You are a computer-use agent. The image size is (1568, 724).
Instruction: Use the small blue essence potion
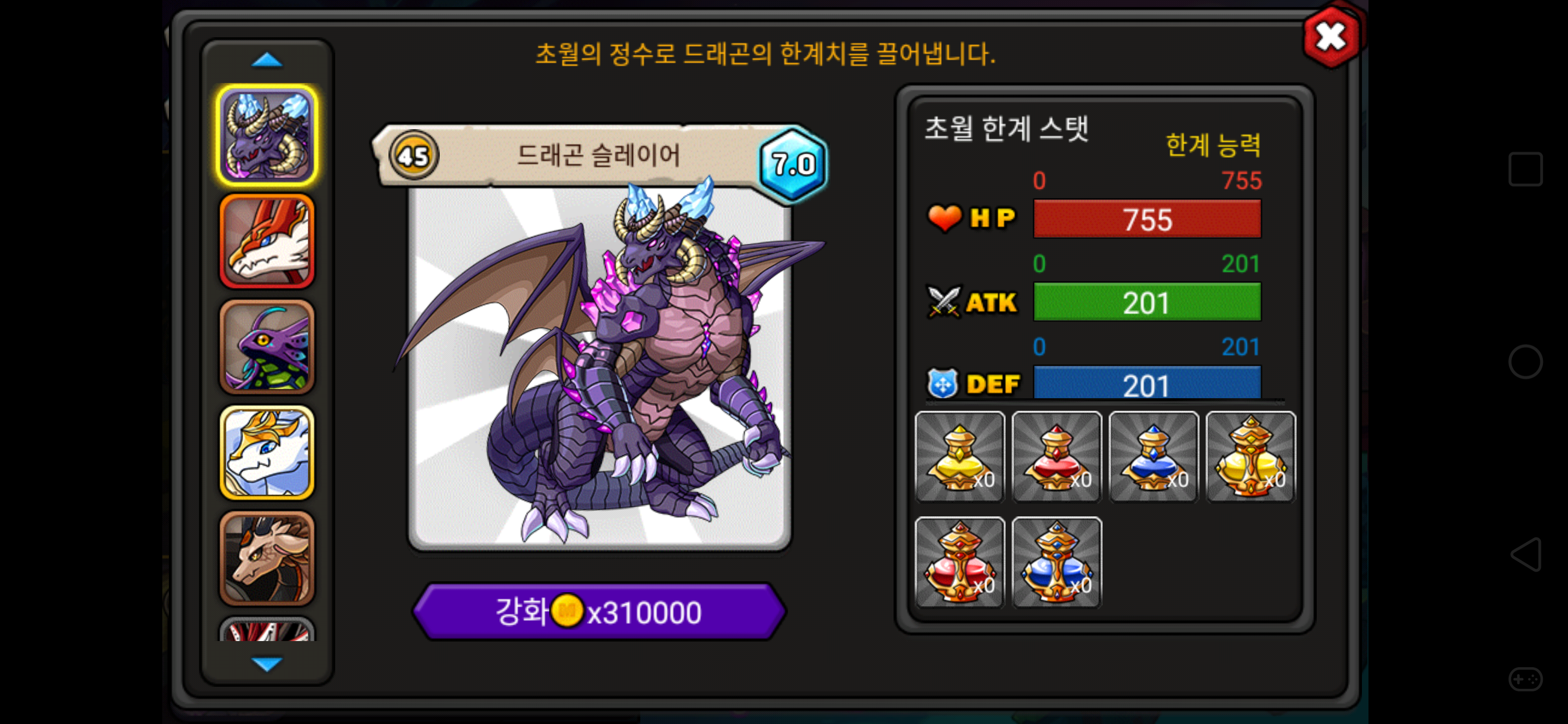[x=1153, y=457]
